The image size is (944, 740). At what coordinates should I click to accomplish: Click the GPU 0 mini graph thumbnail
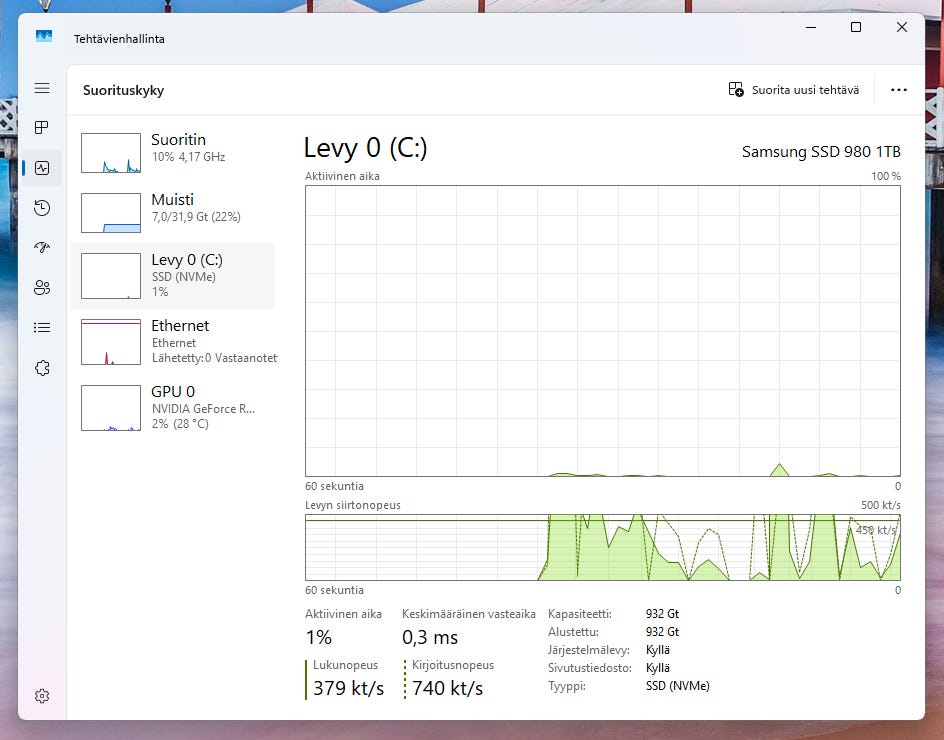111,408
